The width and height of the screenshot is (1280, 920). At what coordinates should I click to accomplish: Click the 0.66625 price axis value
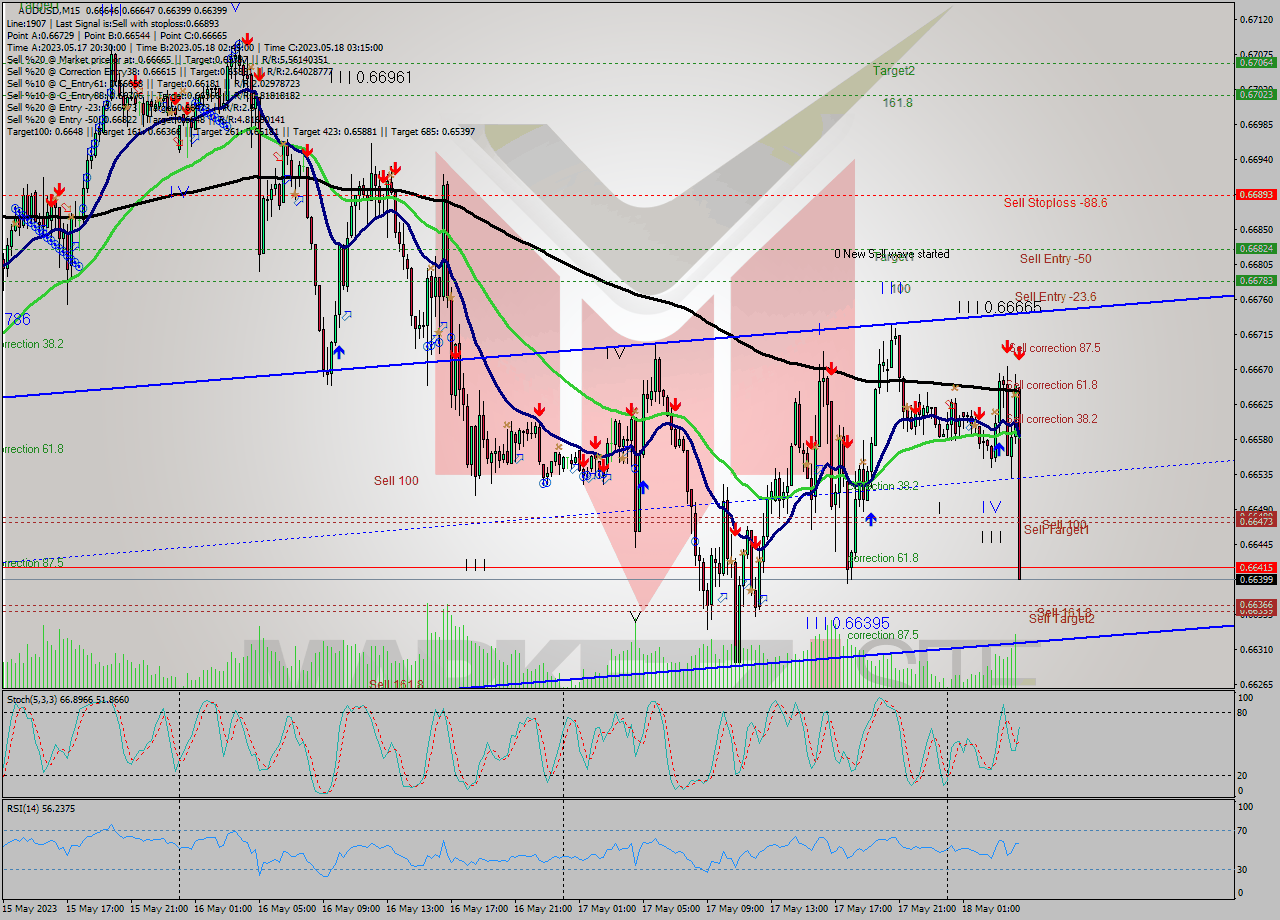pos(1256,405)
